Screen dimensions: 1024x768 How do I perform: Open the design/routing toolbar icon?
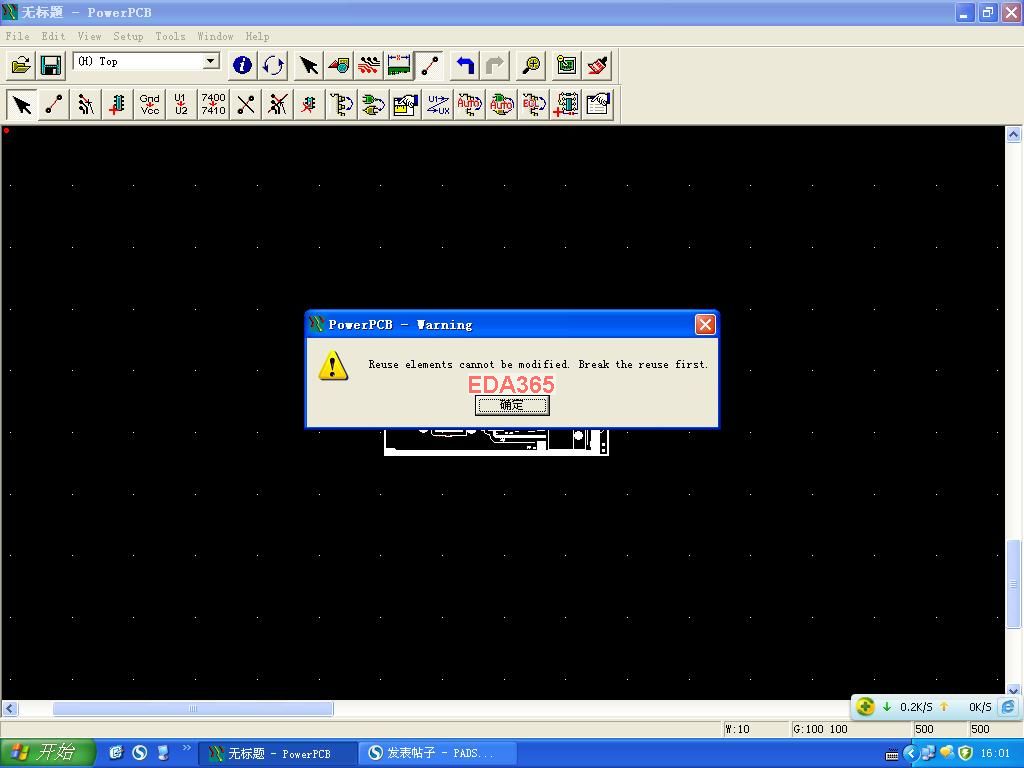pyautogui.click(x=369, y=65)
